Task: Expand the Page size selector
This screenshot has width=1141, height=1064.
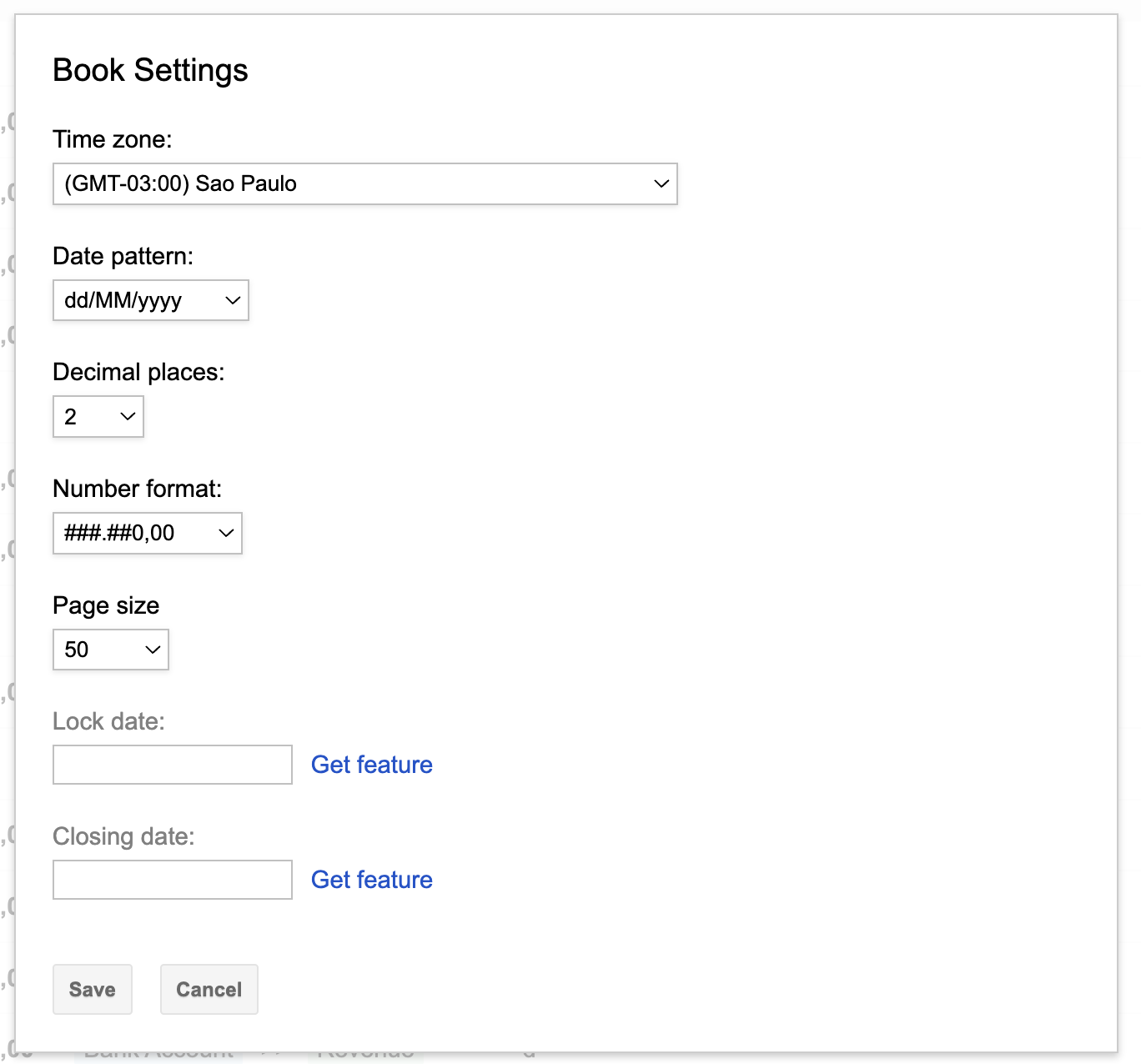Action: [x=110, y=650]
